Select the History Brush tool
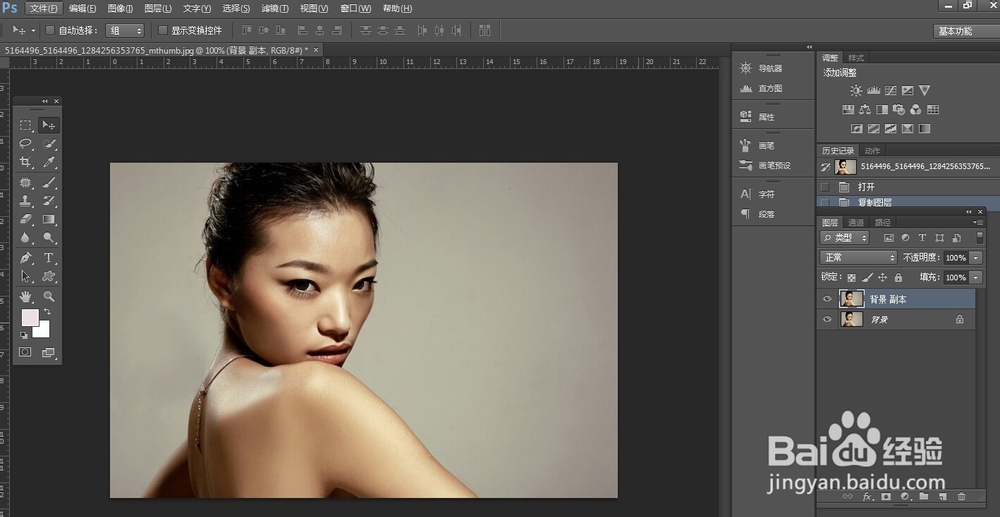 coord(48,201)
